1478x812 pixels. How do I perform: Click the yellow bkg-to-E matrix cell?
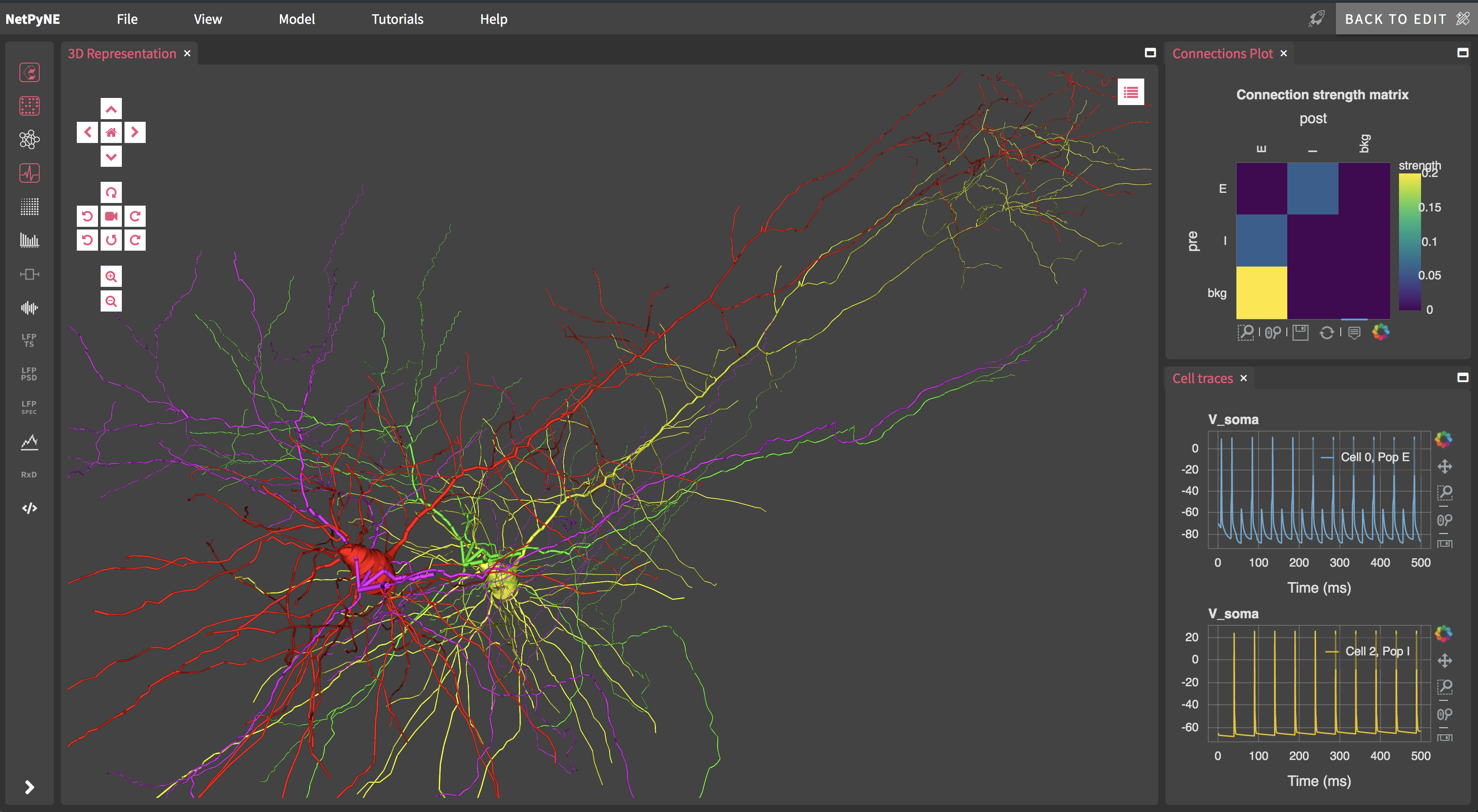point(1261,293)
